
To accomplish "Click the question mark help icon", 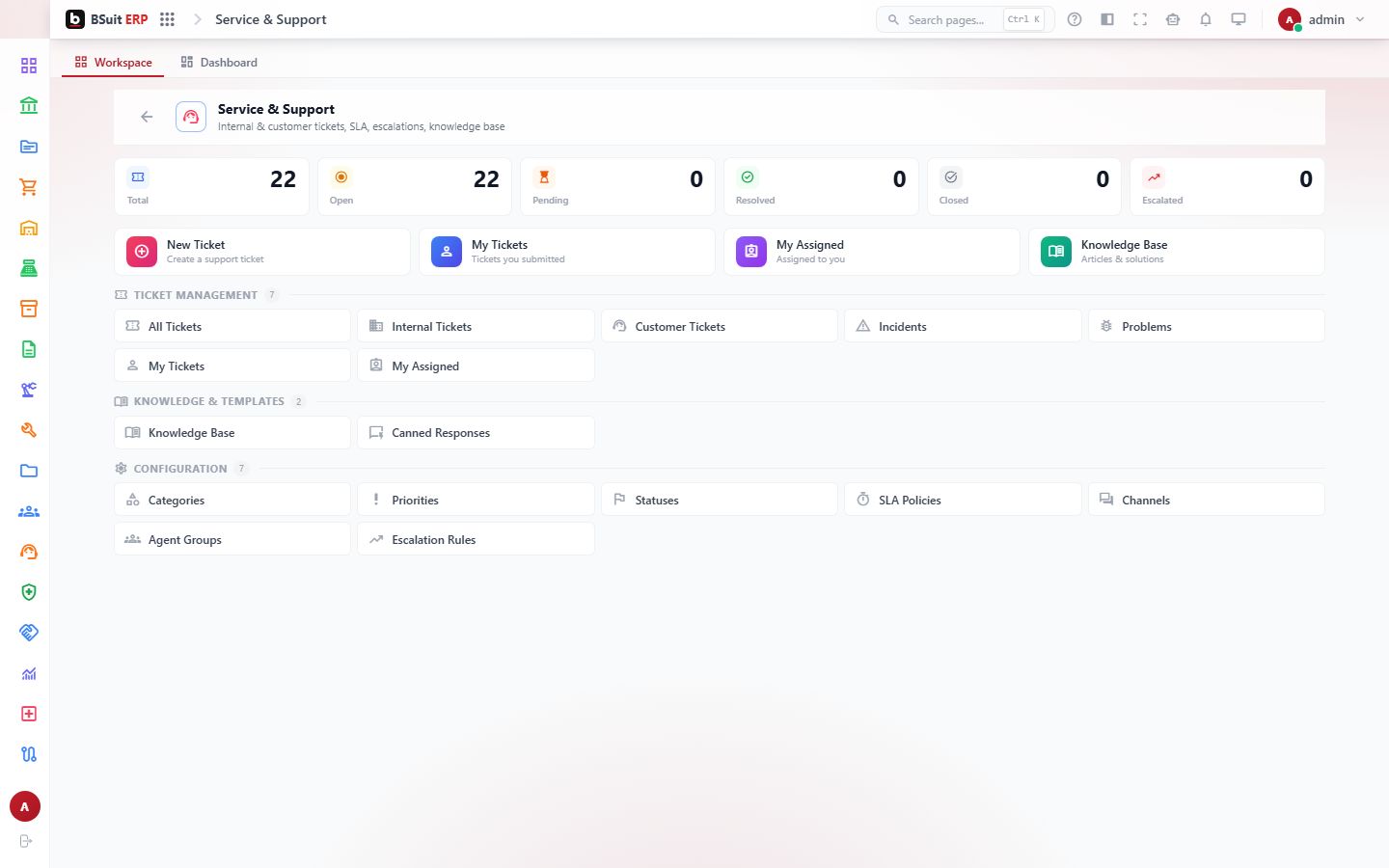I will 1075,19.
